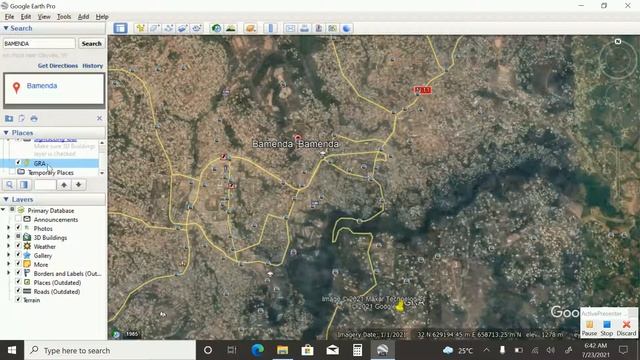This screenshot has height=360, width=640.
Task: Open the Add menu
Action: [83, 17]
